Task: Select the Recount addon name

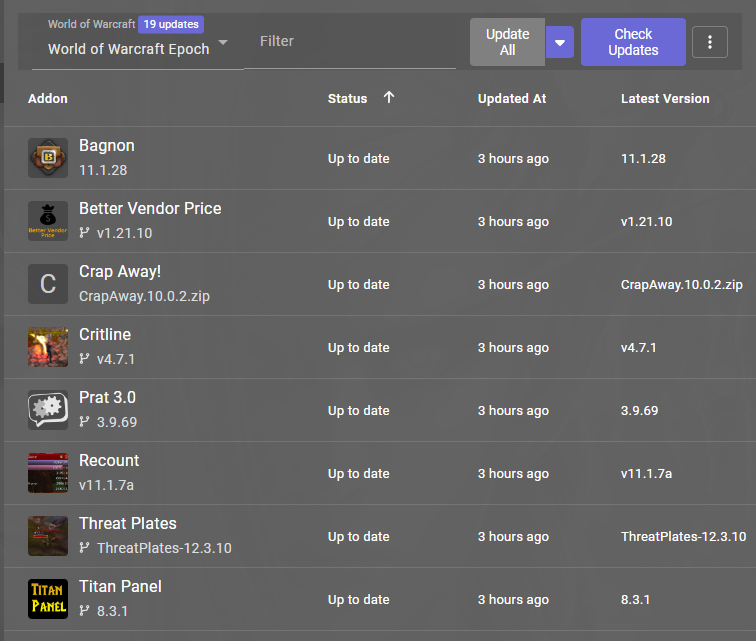Action: (x=109, y=460)
